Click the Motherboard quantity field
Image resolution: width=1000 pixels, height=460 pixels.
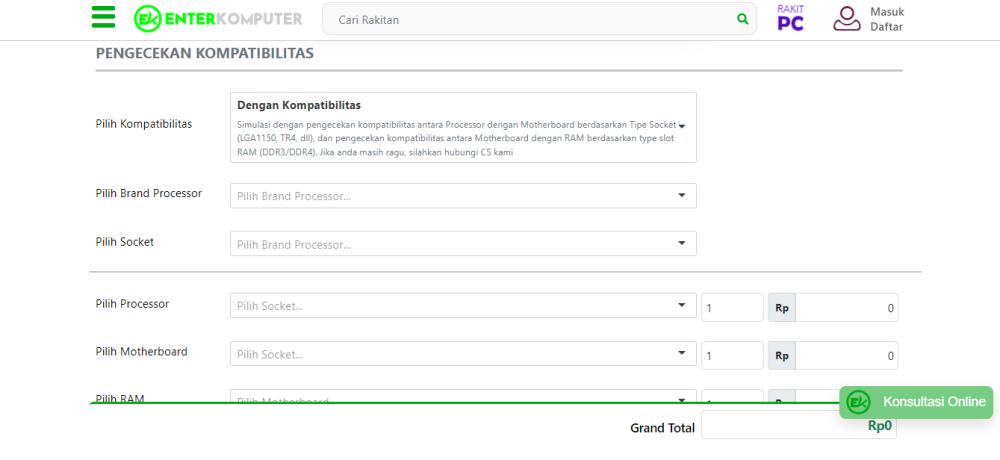pos(731,354)
